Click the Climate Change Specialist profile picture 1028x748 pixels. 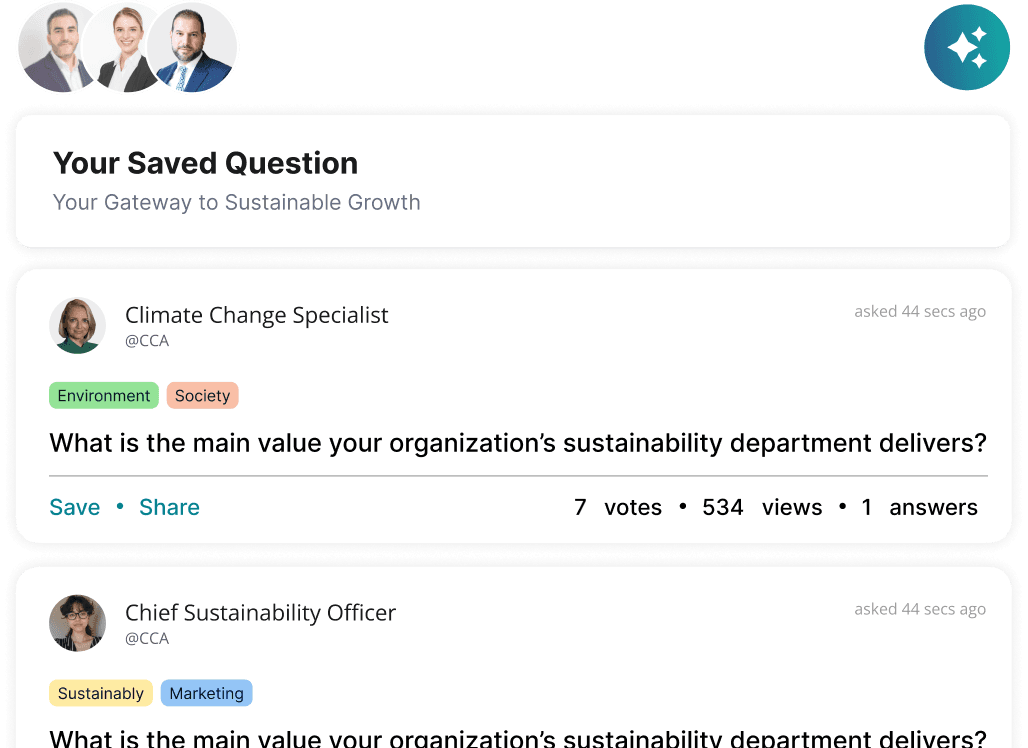(77, 325)
